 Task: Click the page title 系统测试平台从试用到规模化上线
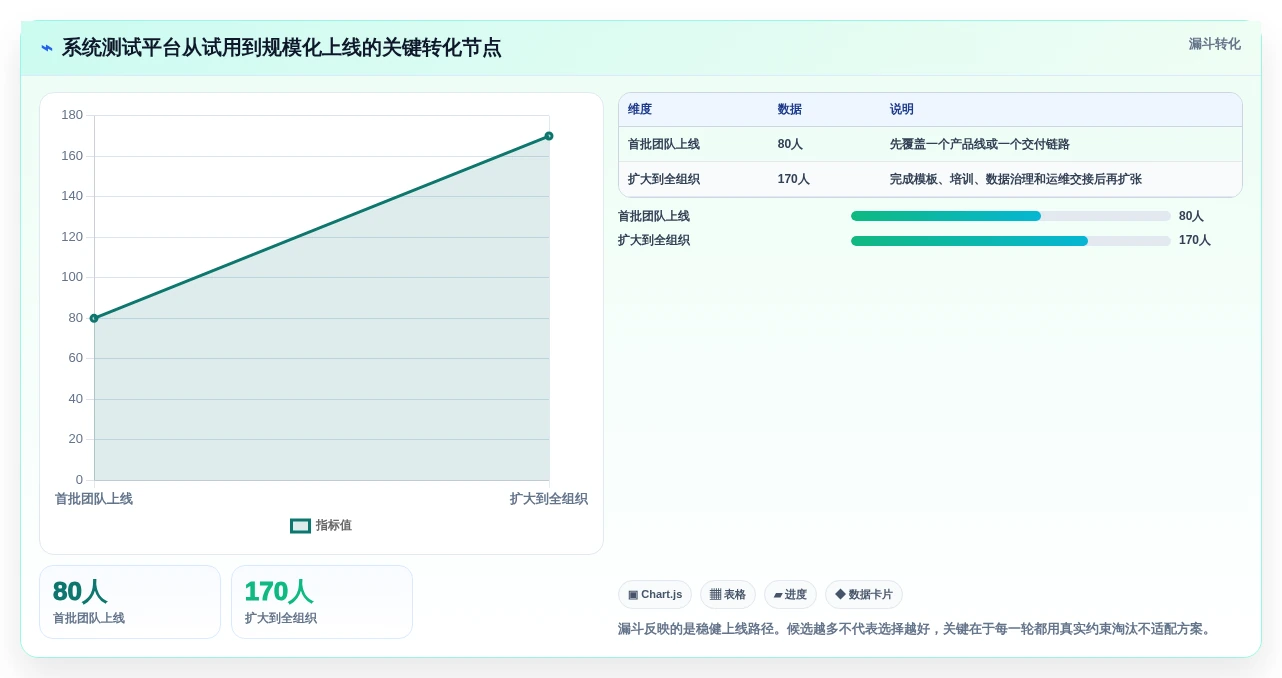(282, 48)
